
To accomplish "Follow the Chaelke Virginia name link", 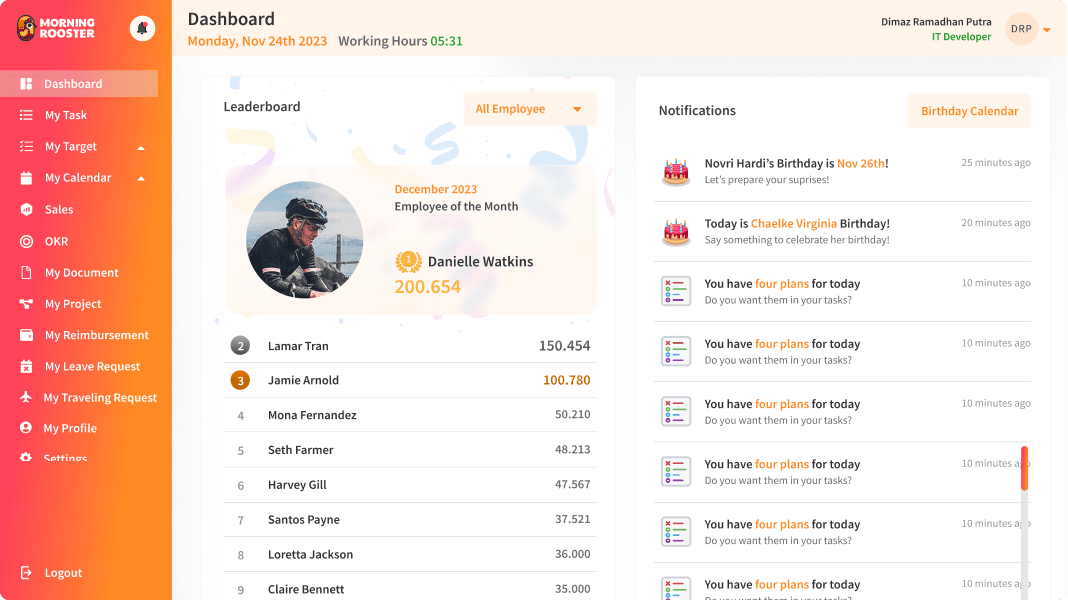I will point(794,223).
